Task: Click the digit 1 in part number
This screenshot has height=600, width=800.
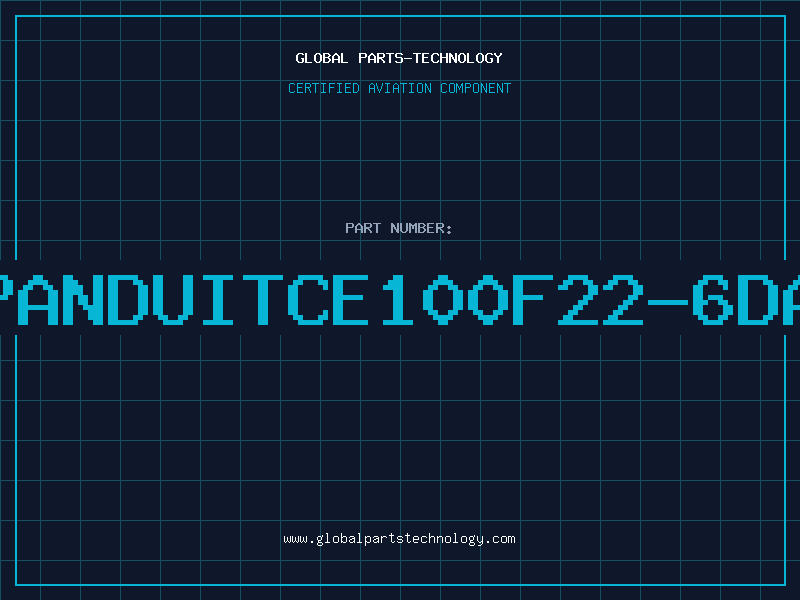Action: coord(398,300)
